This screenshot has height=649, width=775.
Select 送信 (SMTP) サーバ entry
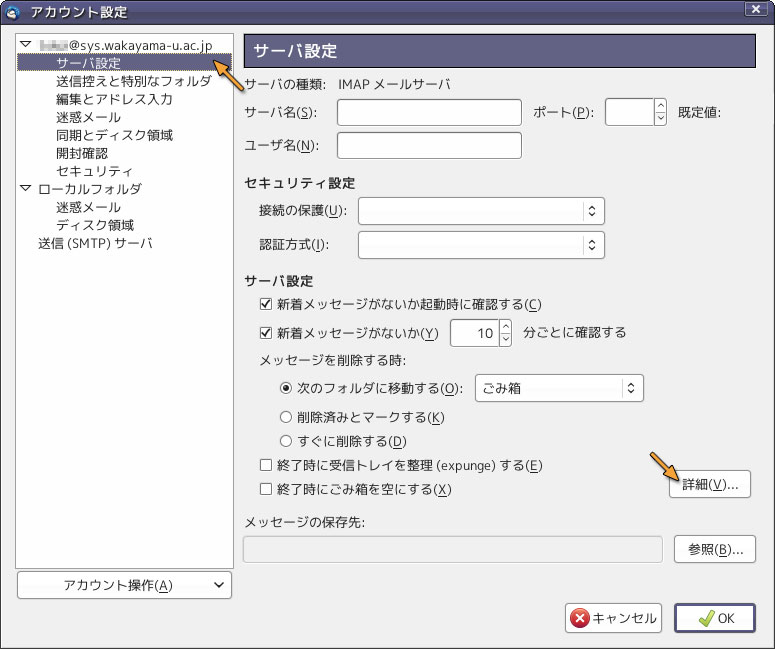[x=95, y=243]
